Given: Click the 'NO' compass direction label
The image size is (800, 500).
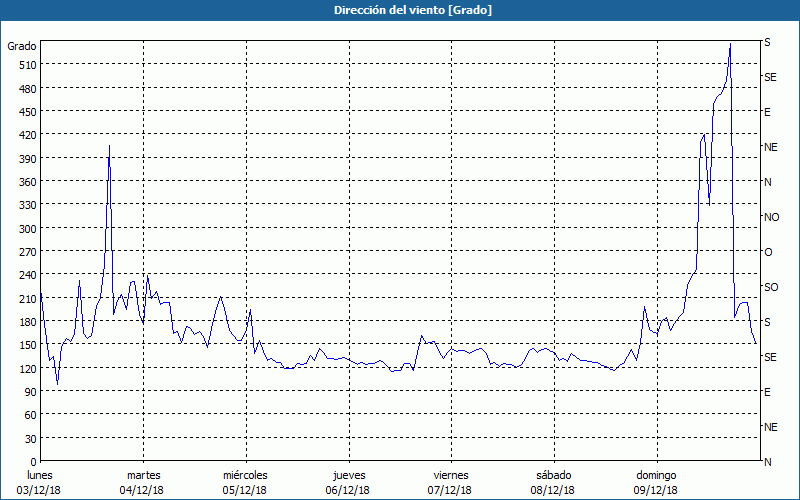Looking at the screenshot, I should click(771, 217).
